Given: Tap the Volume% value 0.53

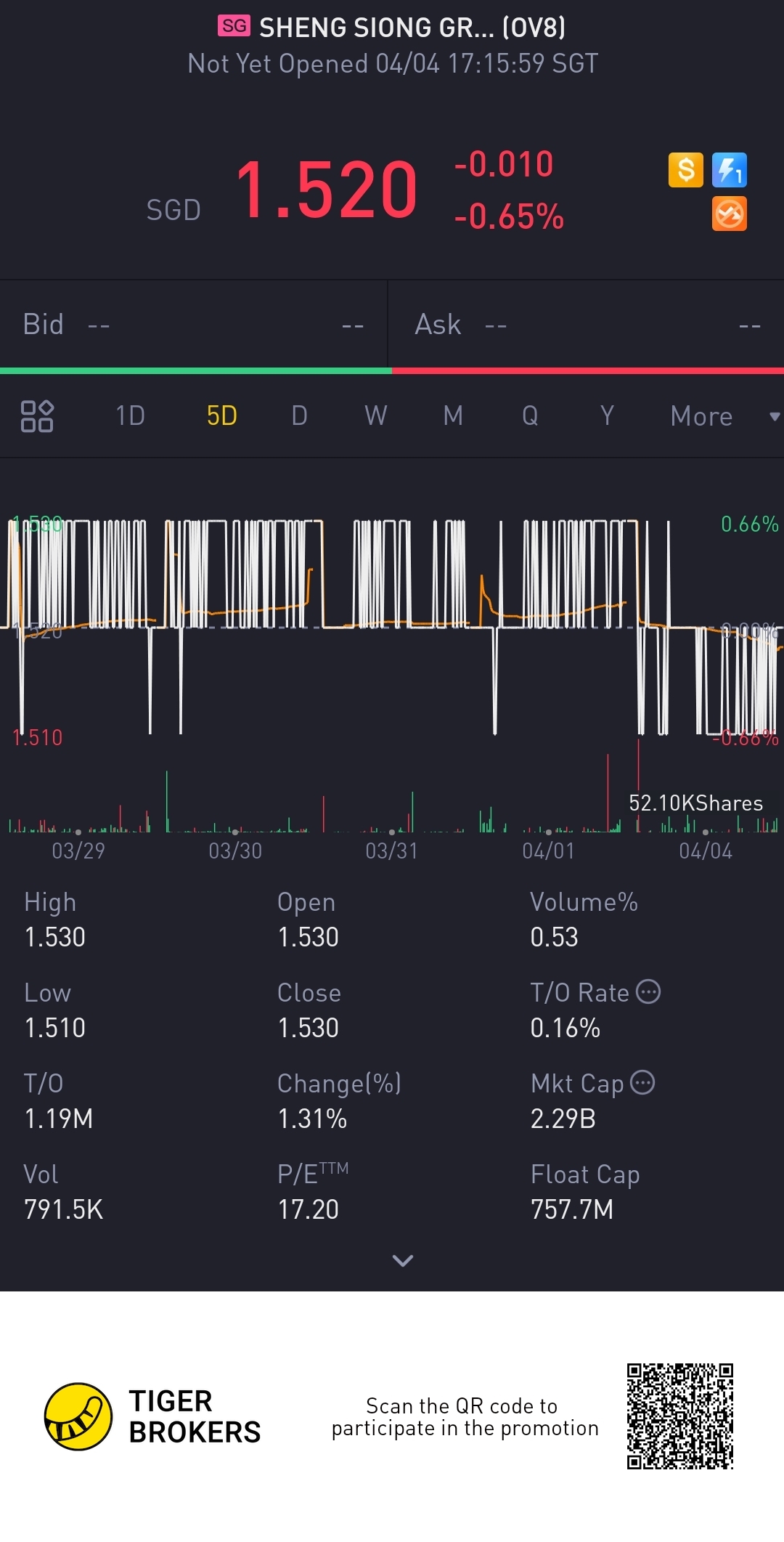Looking at the screenshot, I should click(x=555, y=937).
